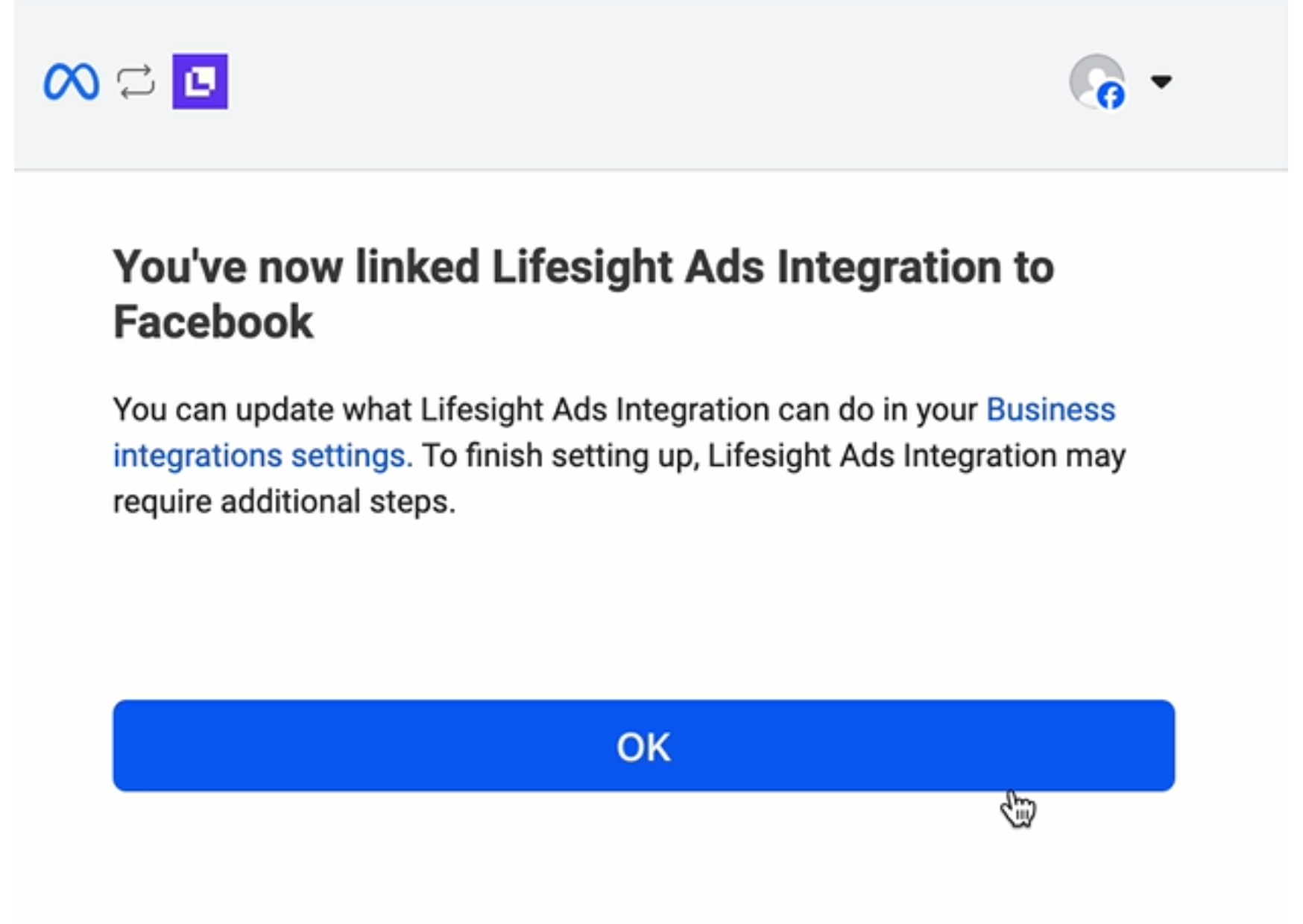1303x924 pixels.
Task: Click "Lifesight Ads Integration" in the heading
Action: [x=747, y=267]
